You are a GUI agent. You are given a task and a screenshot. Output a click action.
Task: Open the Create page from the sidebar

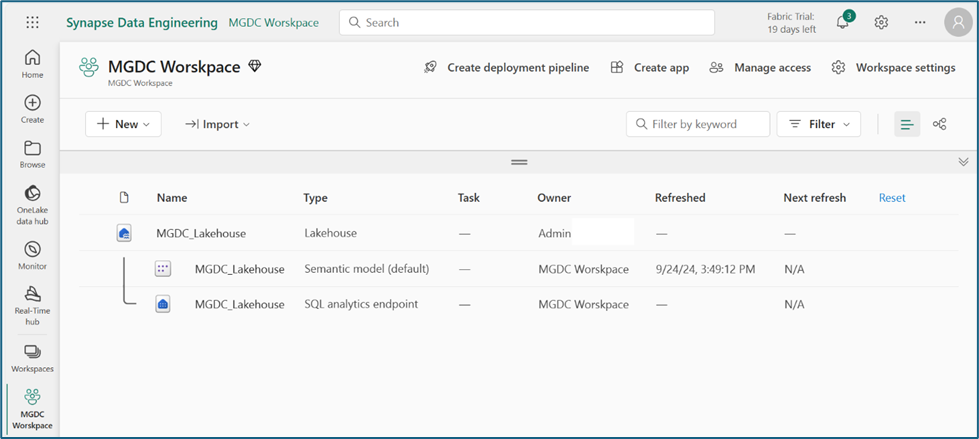click(x=32, y=109)
